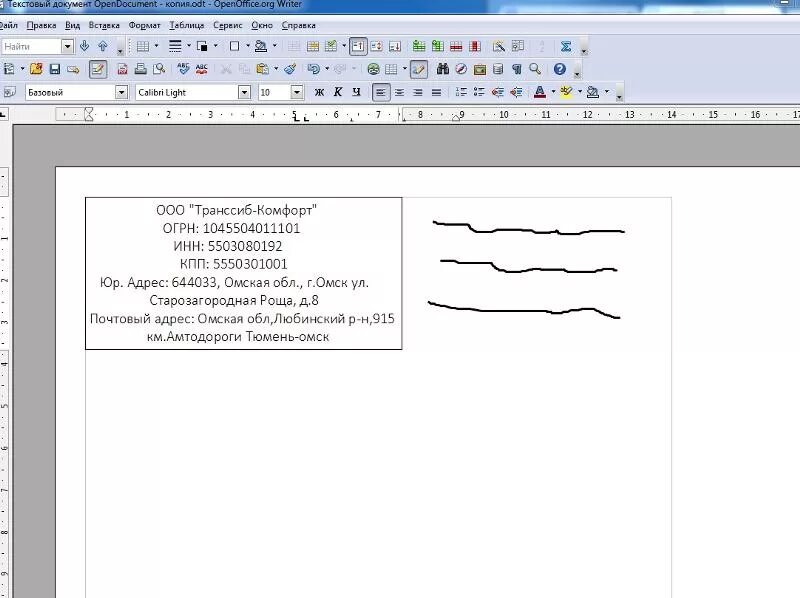
Task: Click the Найти search field
Action: (x=31, y=46)
